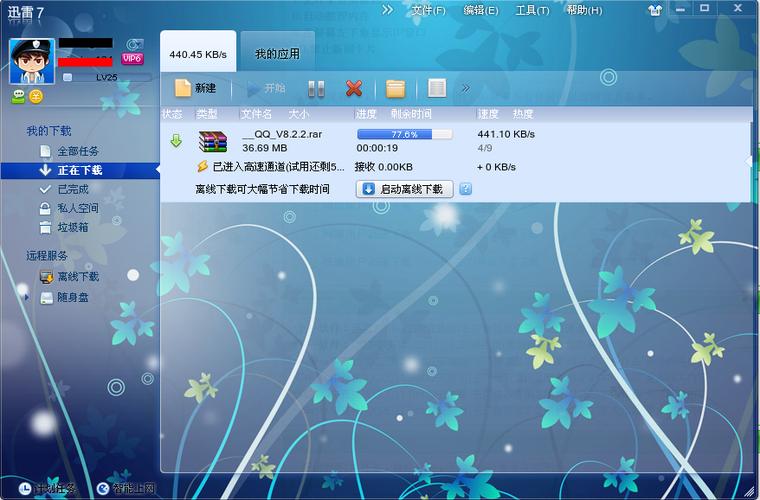Image resolution: width=760 pixels, height=500 pixels.
Task: Expand the arrow beside 随身盘
Action: pos(27,297)
